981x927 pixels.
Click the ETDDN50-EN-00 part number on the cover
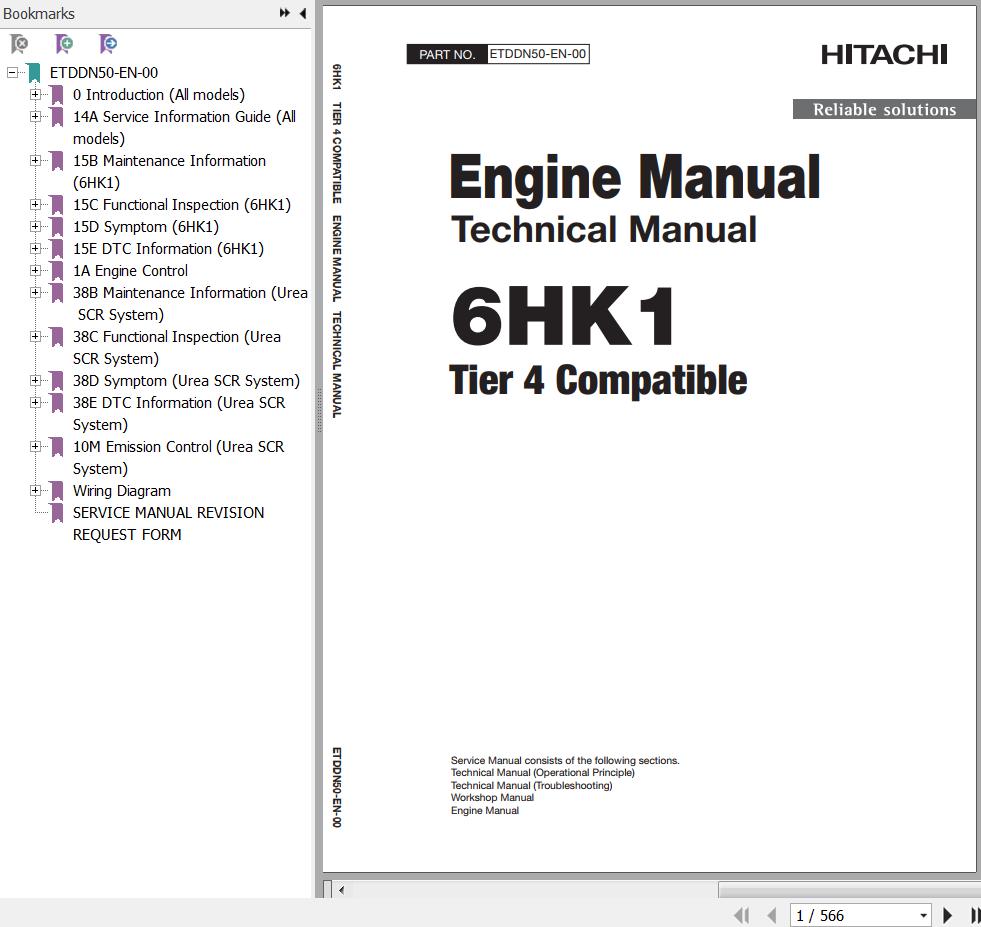(537, 54)
